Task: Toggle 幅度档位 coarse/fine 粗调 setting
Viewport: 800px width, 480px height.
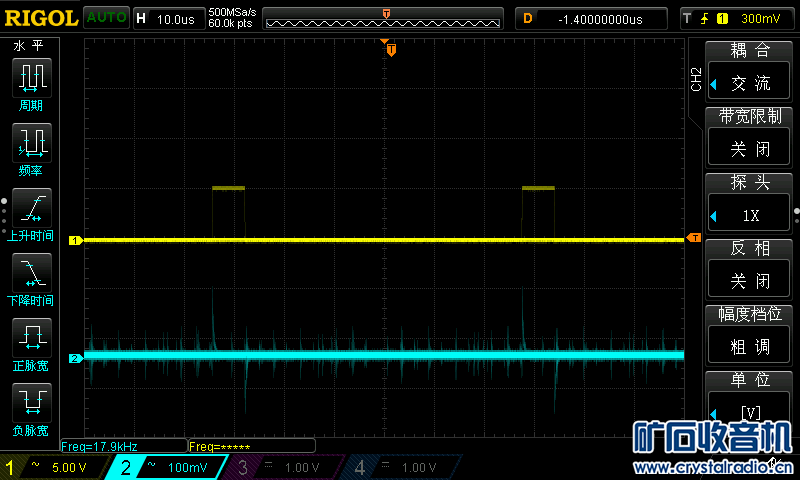Action: point(749,346)
